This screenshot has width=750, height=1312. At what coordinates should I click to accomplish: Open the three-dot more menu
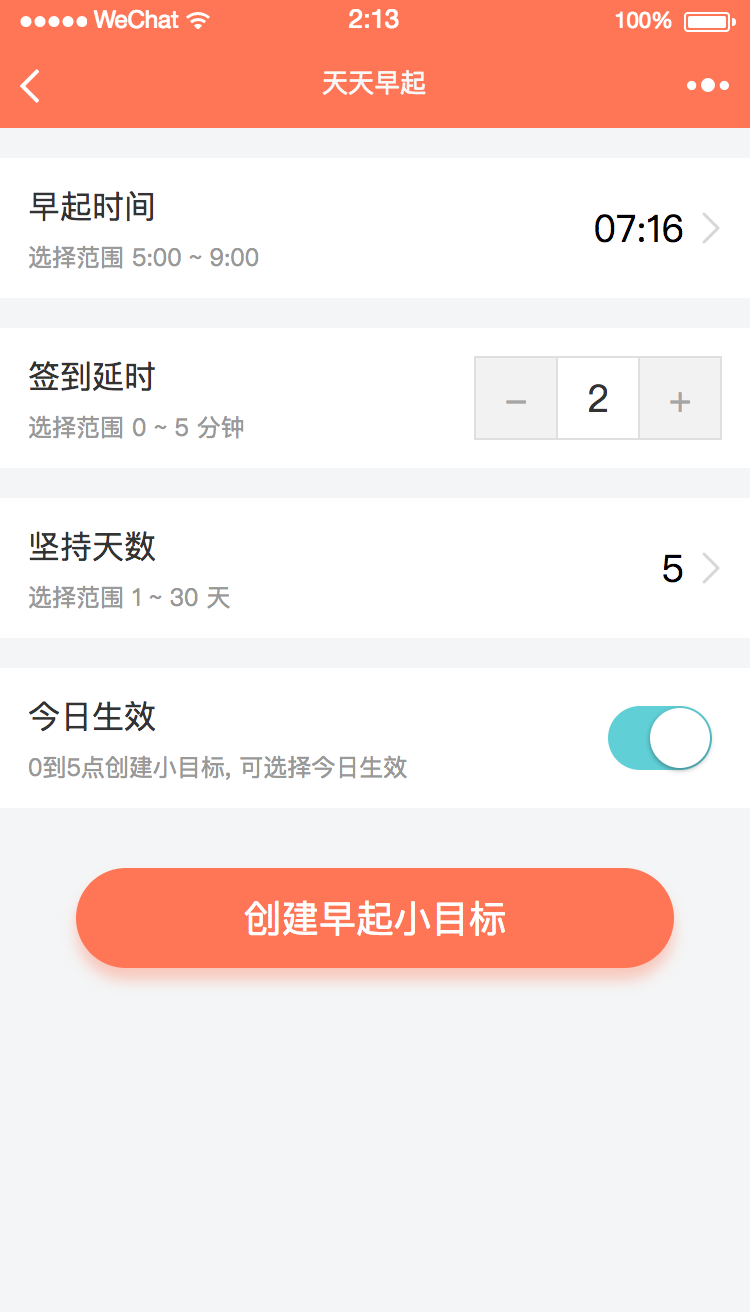click(x=707, y=86)
